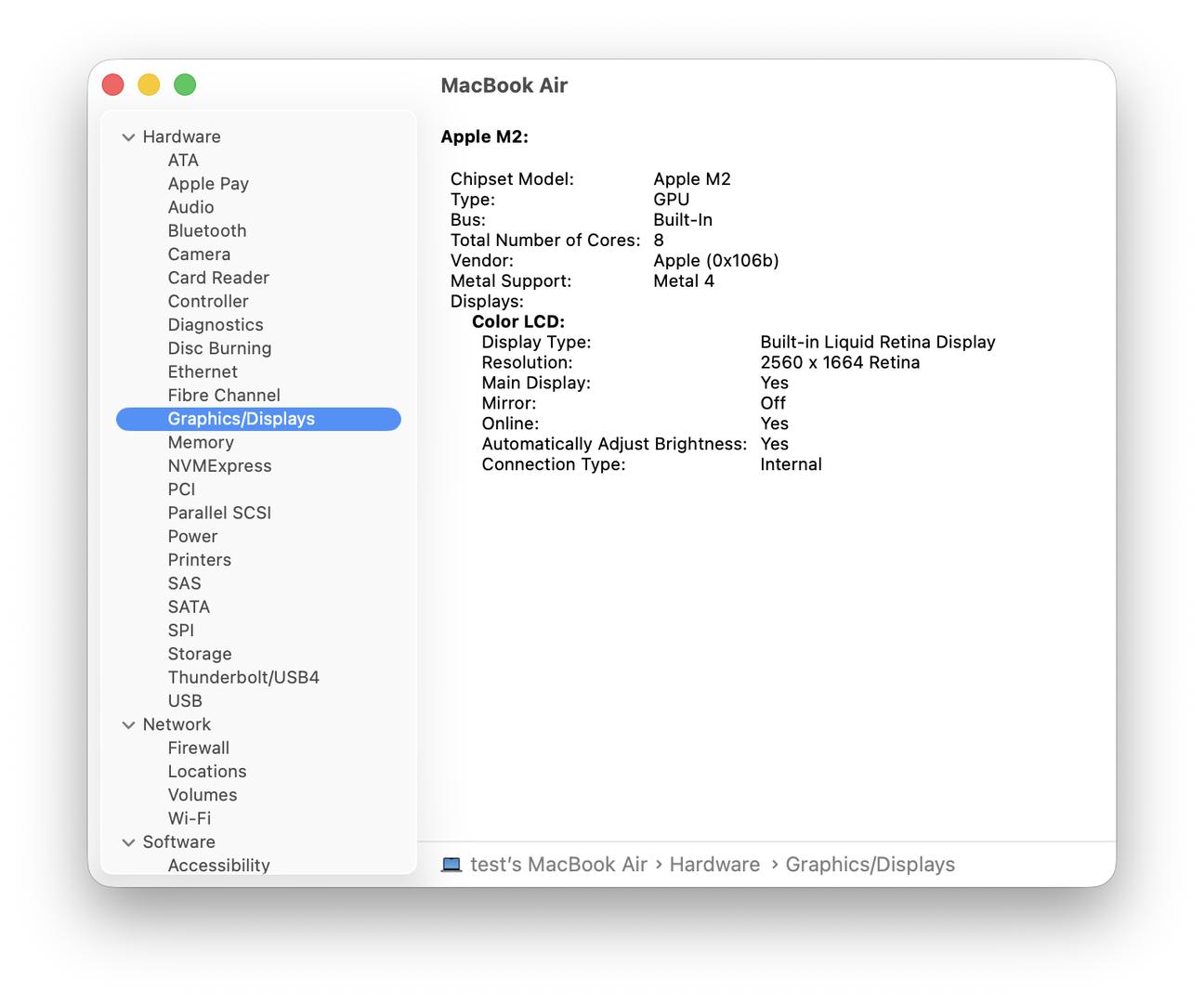Select Printers in the sidebar
1204x1003 pixels.
199,560
